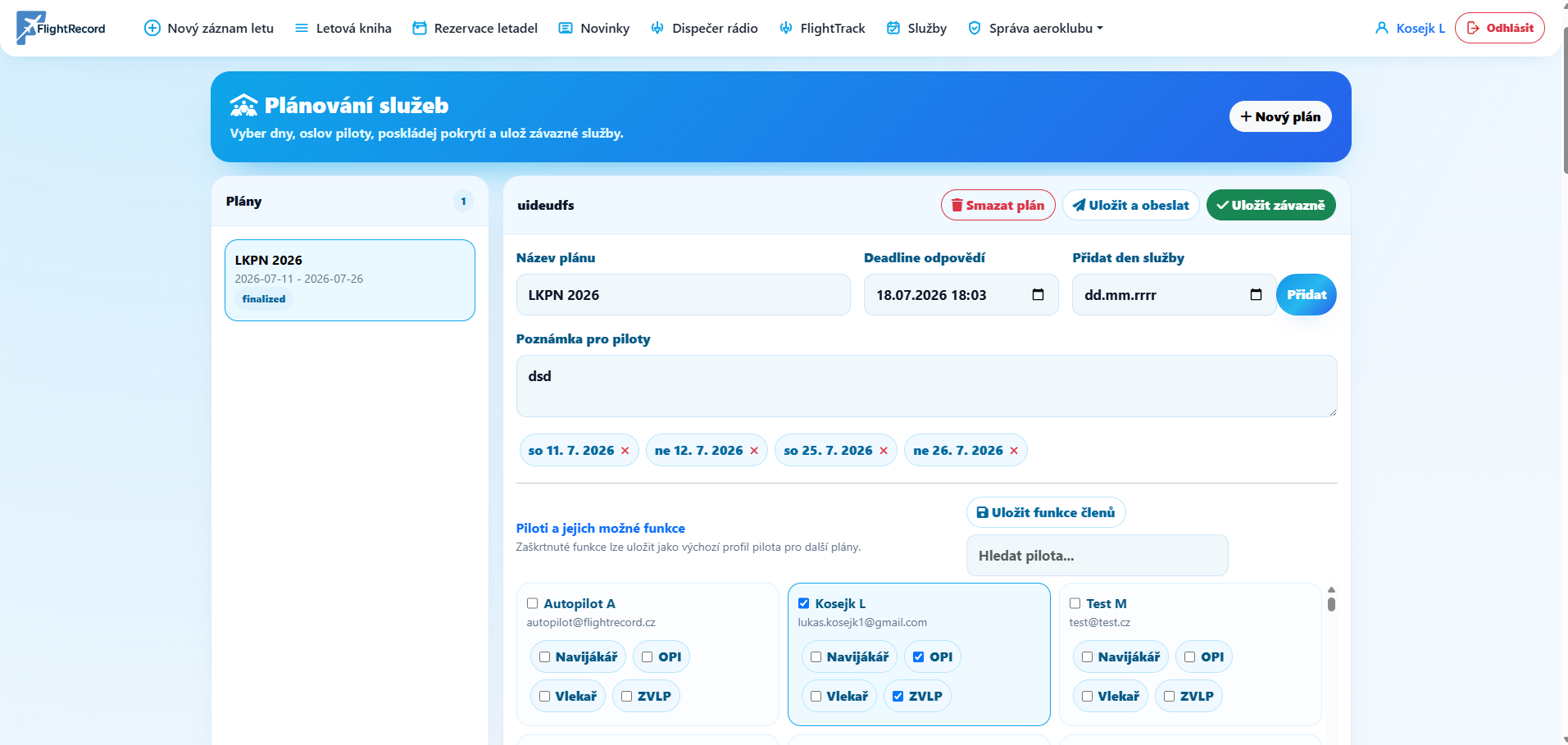Enable Navijákář for Test M
Viewport: 1568px width, 745px height.
1088,657
